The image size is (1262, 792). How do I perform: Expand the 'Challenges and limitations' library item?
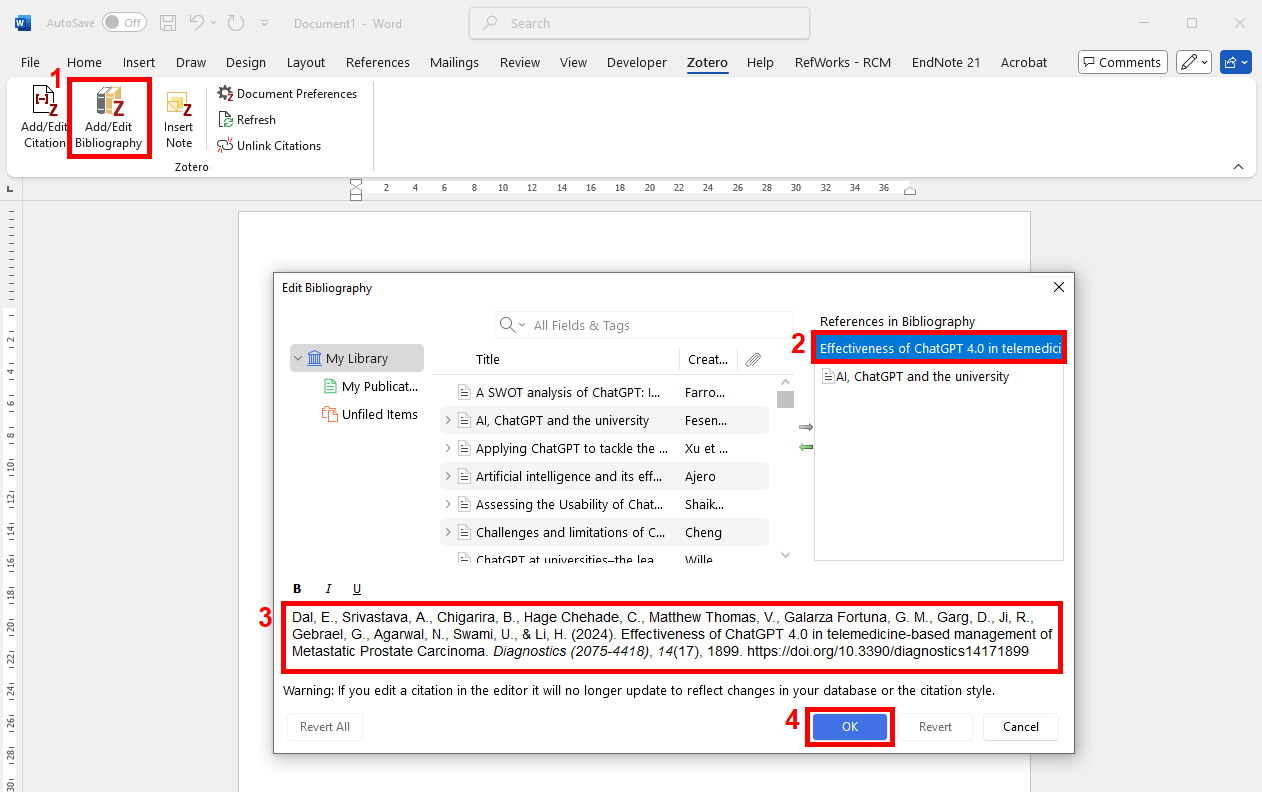448,533
